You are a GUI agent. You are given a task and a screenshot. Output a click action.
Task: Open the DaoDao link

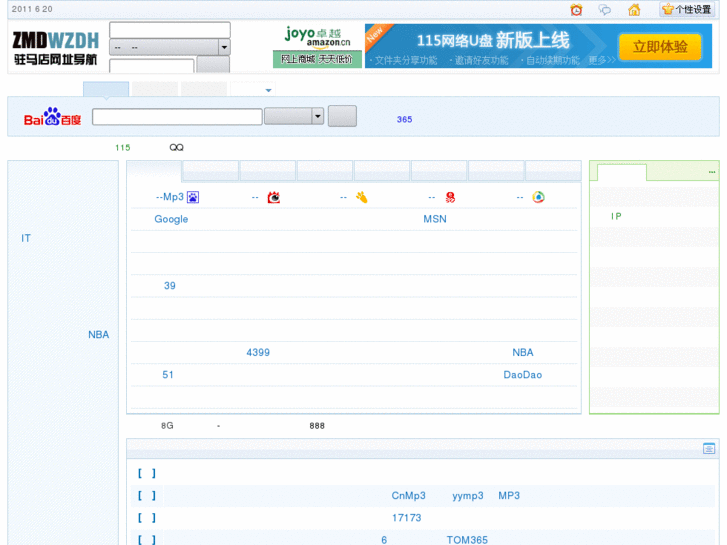click(523, 375)
